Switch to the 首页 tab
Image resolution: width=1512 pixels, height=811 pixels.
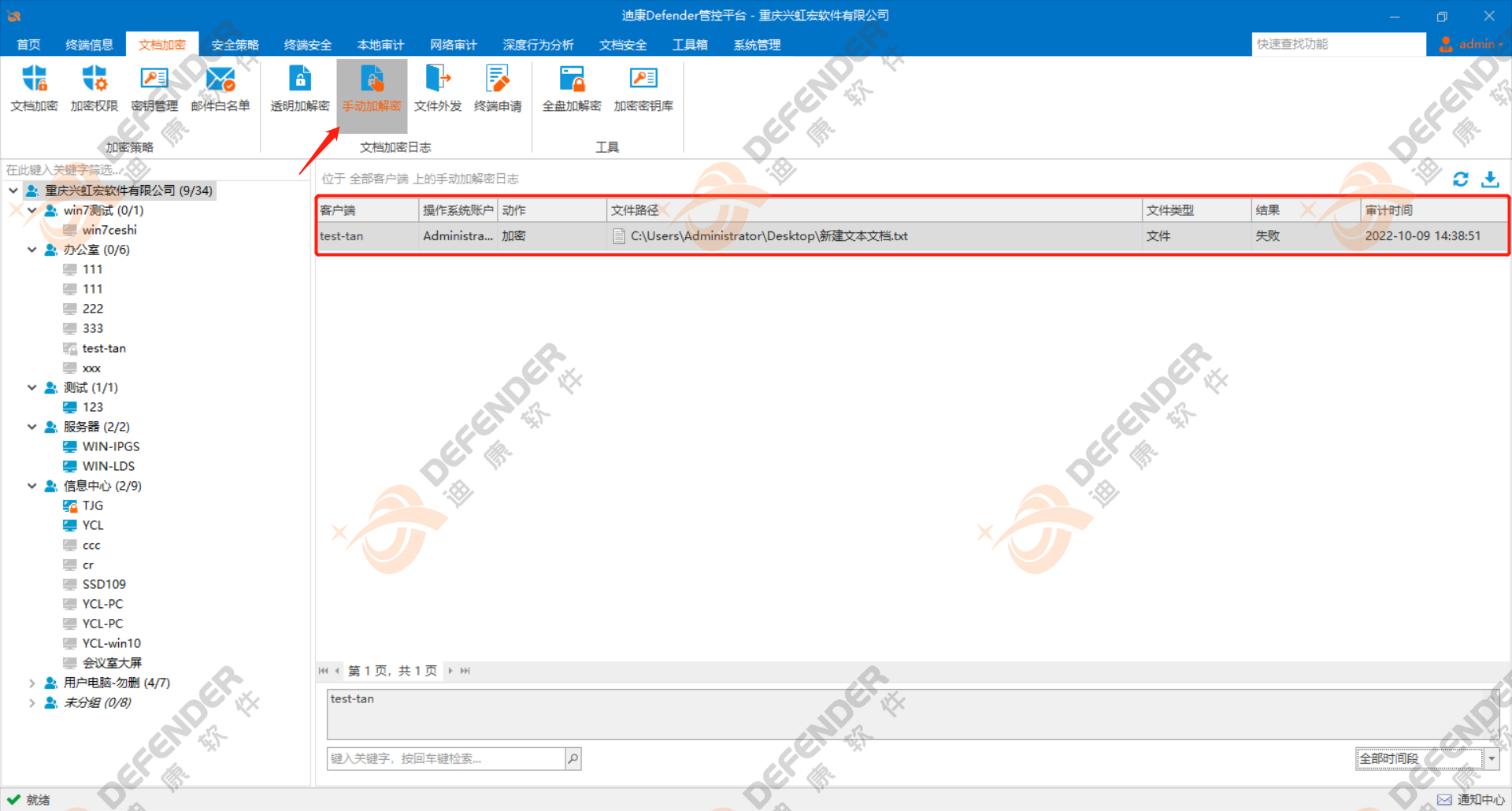point(28,45)
